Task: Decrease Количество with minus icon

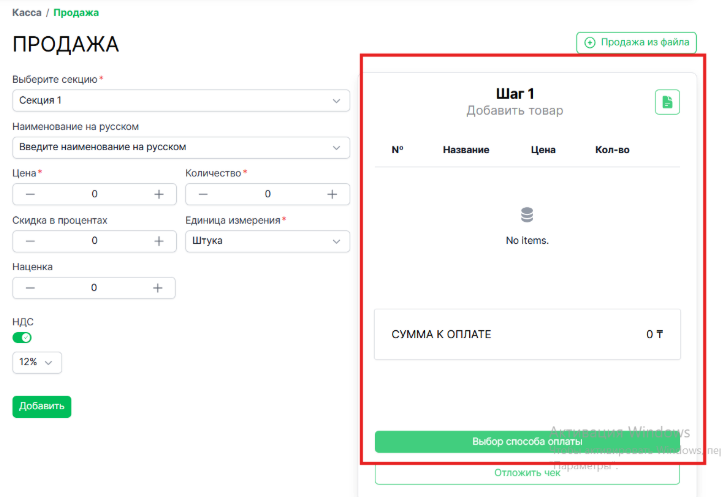Action: (204, 194)
